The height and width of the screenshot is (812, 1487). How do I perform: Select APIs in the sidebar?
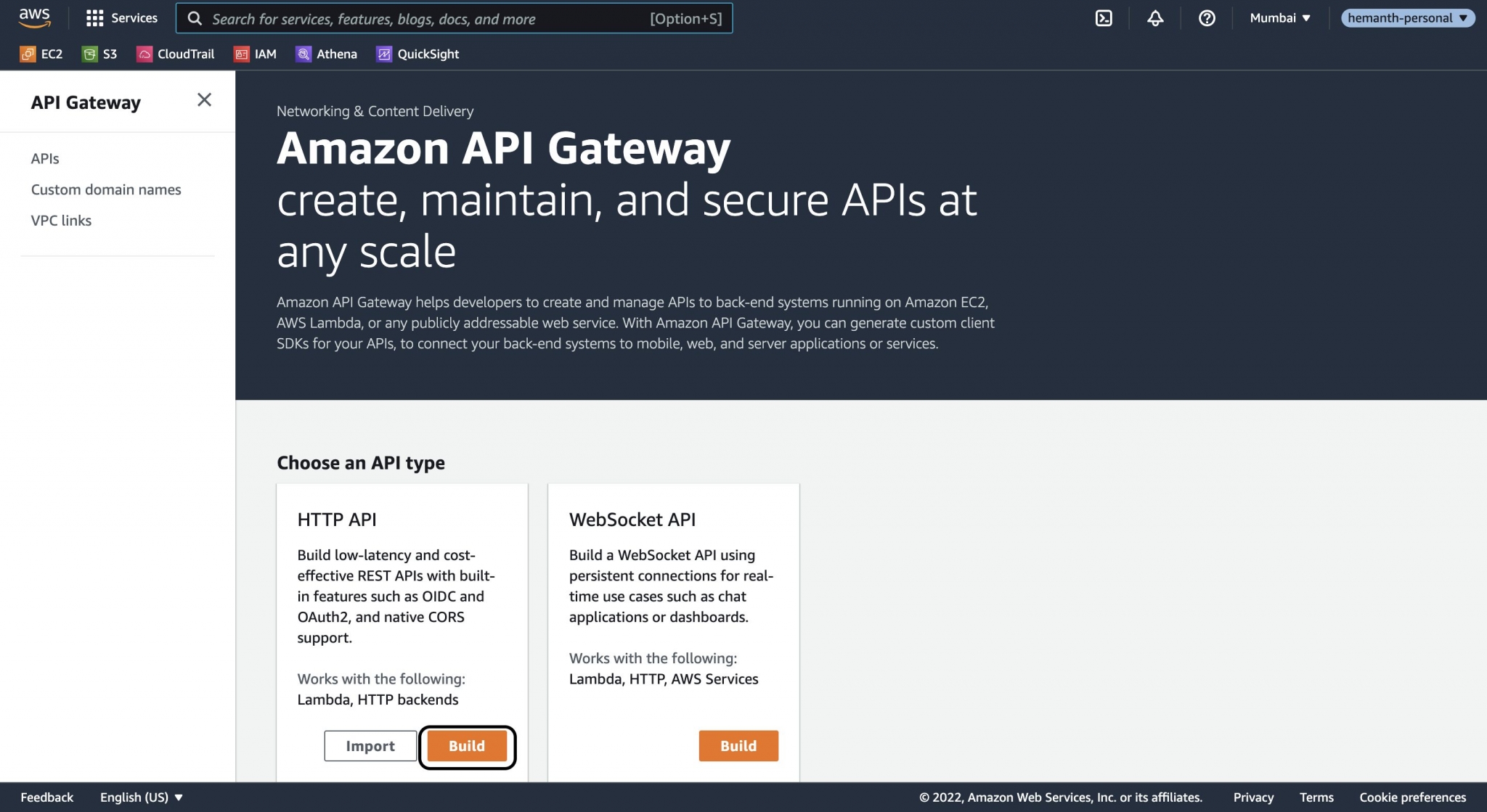[x=46, y=158]
